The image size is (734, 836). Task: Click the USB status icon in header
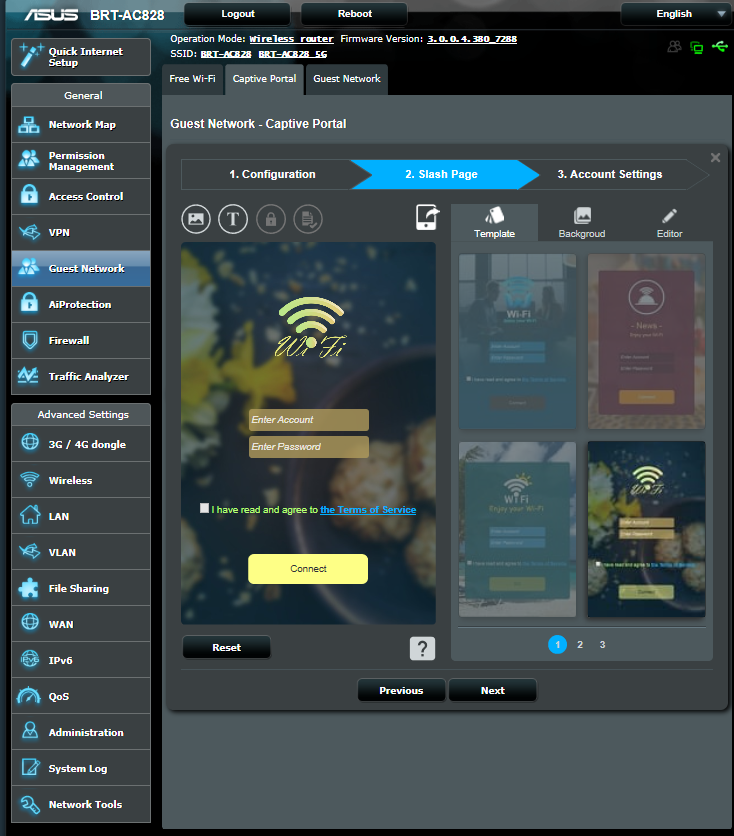tap(719, 46)
